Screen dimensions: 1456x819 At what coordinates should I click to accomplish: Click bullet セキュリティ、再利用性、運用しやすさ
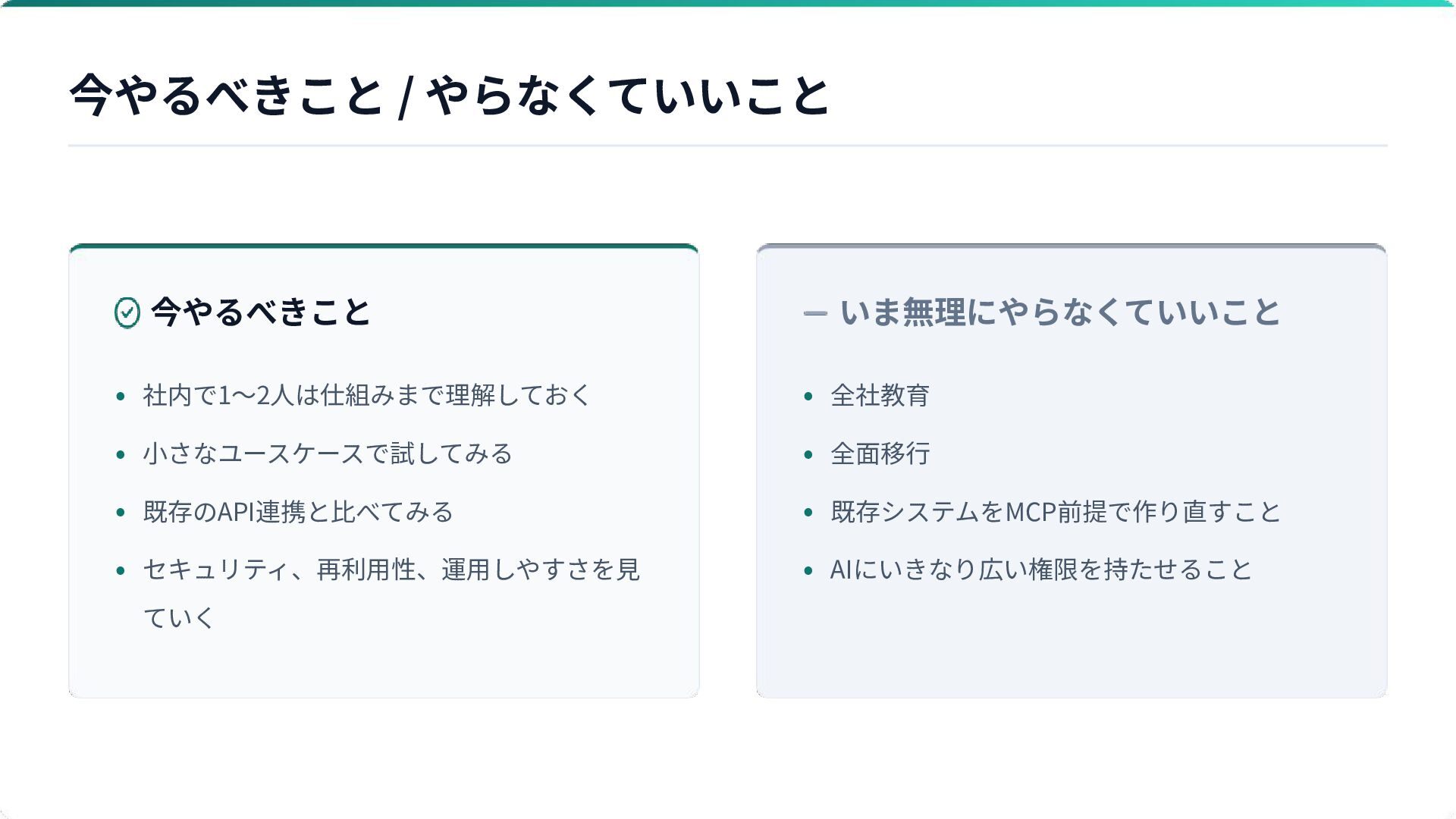391,570
